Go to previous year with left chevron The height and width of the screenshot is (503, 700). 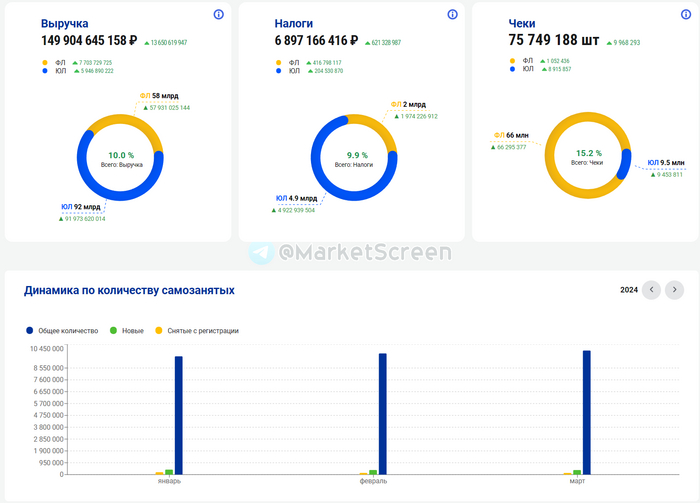click(x=651, y=290)
